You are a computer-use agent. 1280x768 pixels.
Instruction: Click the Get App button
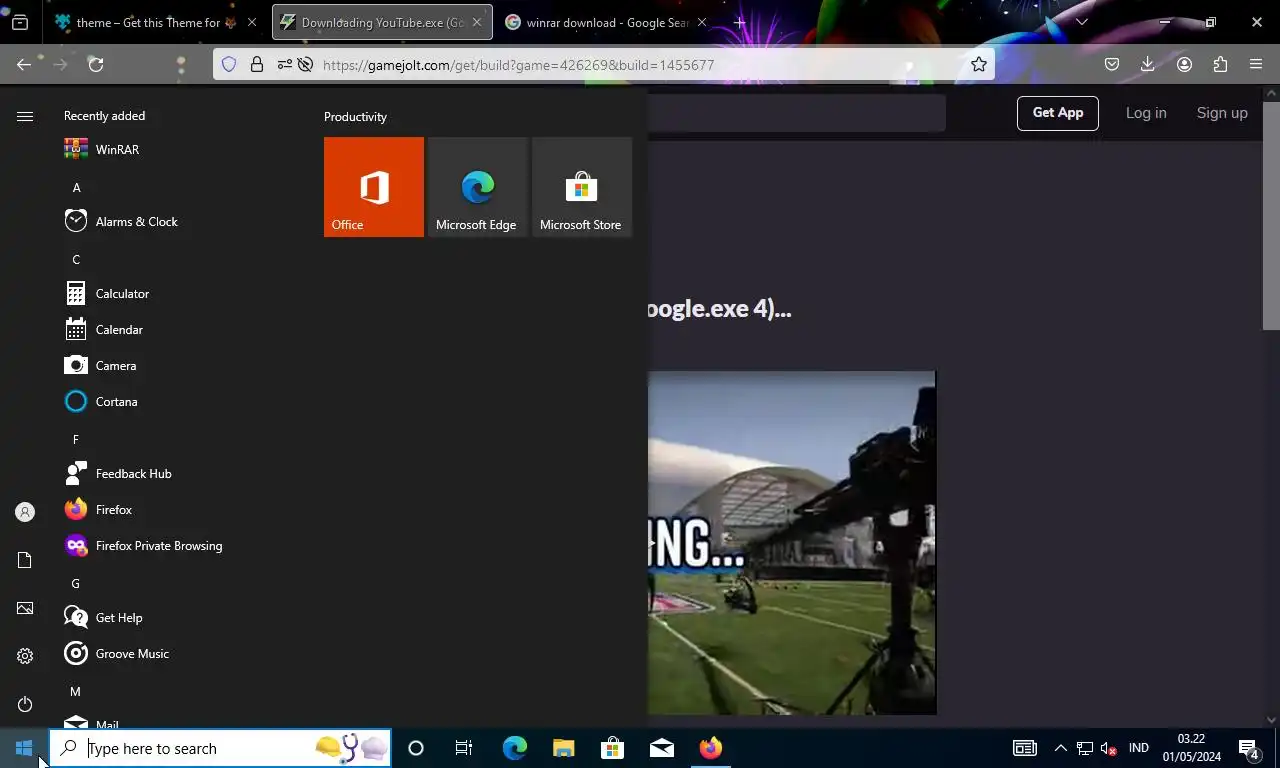[1058, 113]
